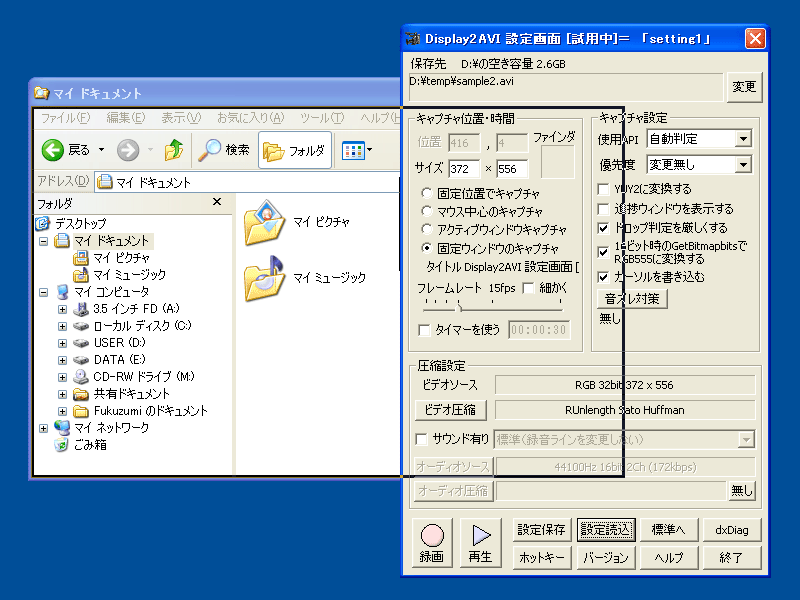Viewport: 800px width, 600px height.
Task: Click the 検索 search magnifier button
Action: [224, 150]
